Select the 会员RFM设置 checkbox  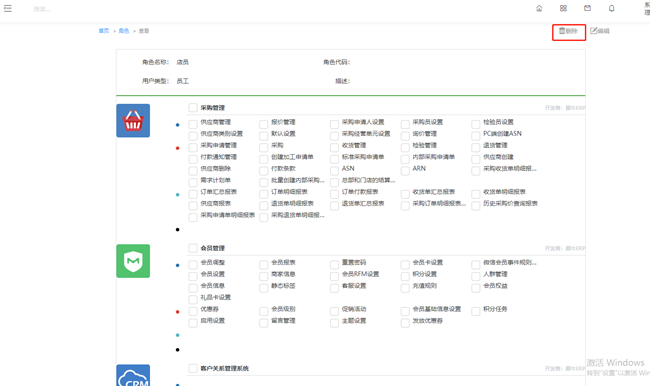pyautogui.click(x=335, y=276)
